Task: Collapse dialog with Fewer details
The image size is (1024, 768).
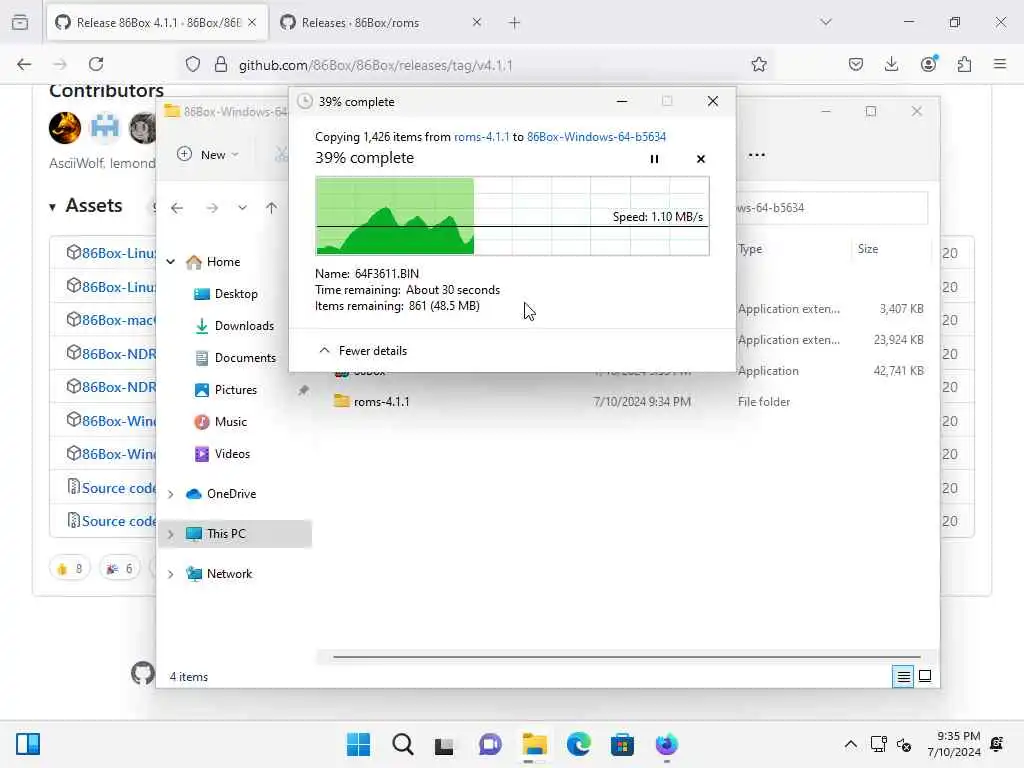Action: [362, 351]
